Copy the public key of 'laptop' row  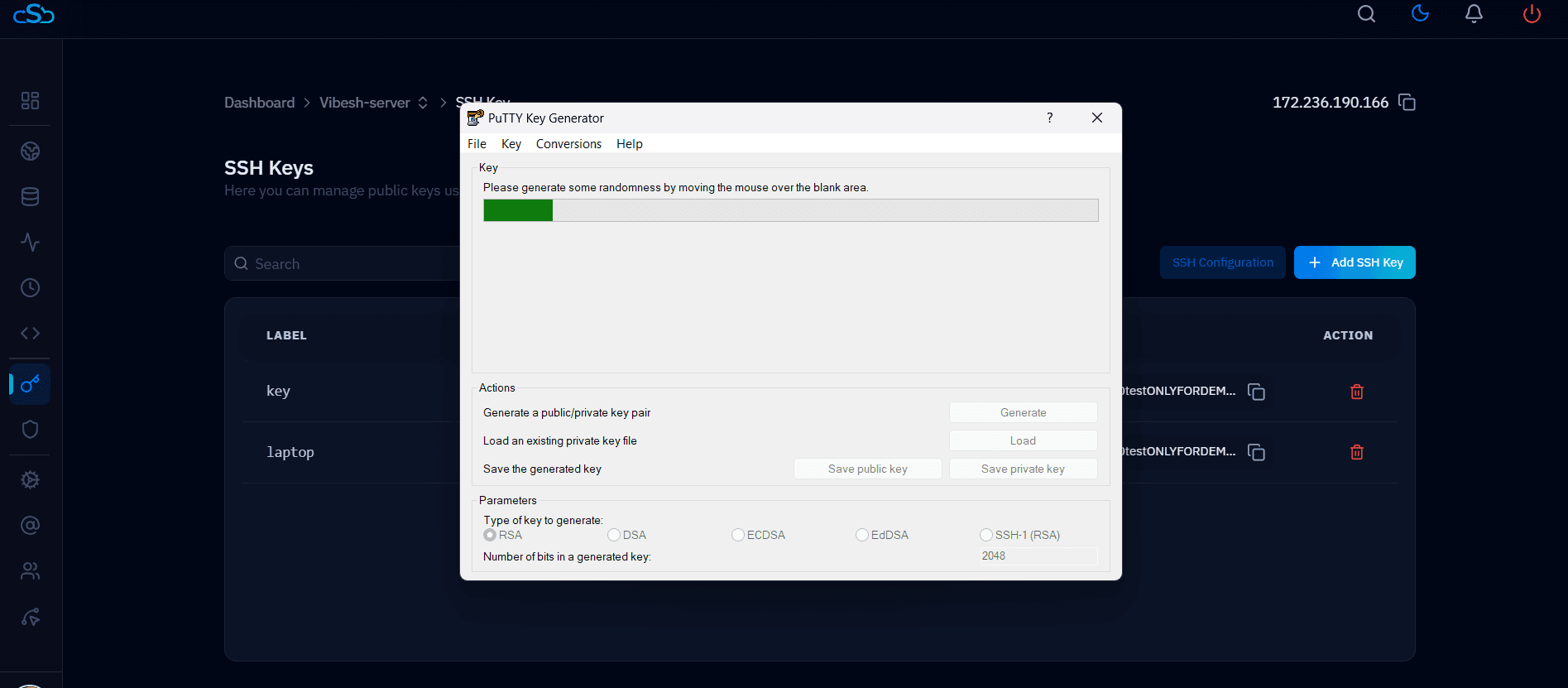click(x=1256, y=452)
